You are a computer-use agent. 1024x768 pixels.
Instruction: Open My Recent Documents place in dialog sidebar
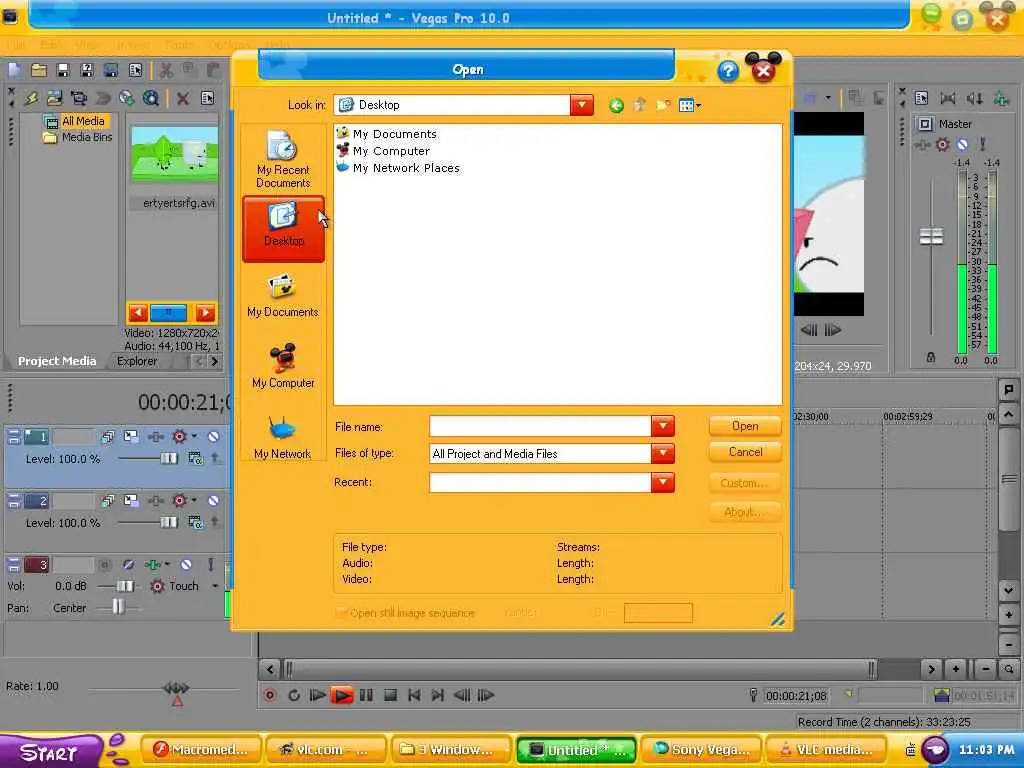coord(283,159)
